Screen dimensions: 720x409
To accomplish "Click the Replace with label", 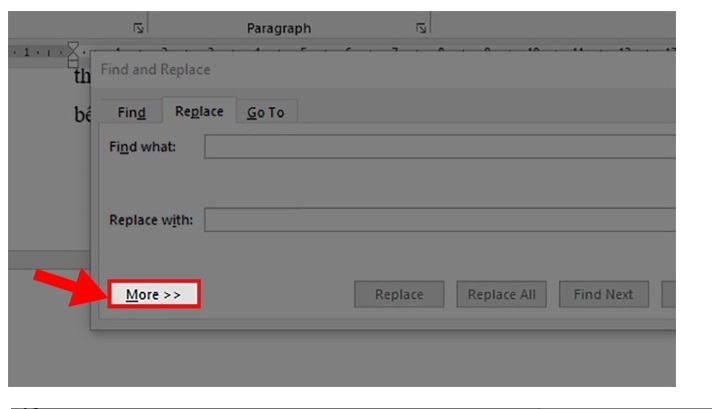I will click(x=150, y=220).
